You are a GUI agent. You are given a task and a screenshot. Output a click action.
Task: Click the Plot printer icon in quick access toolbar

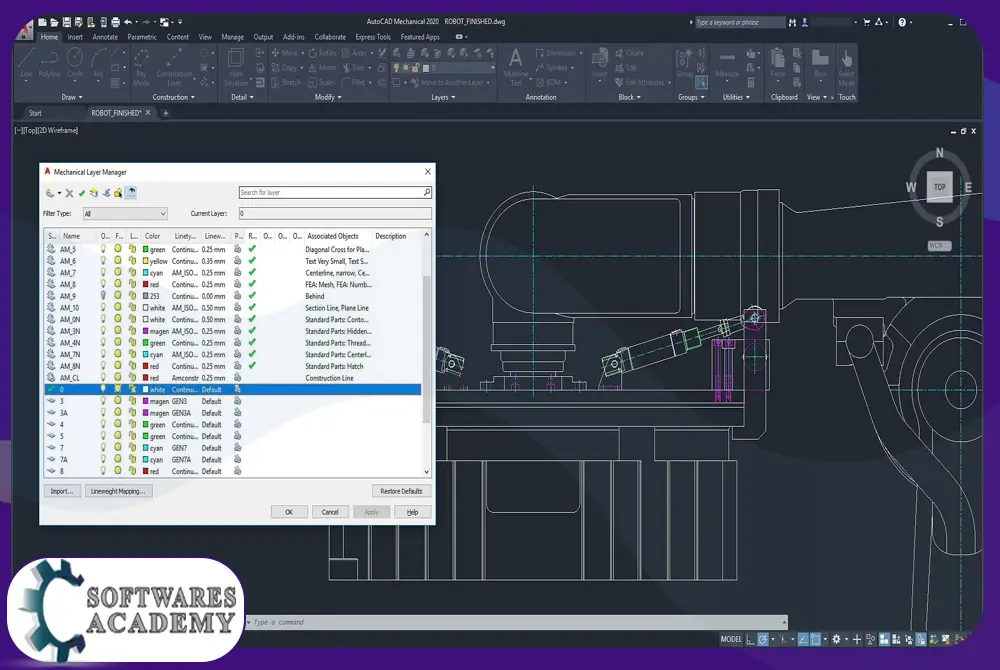coord(115,22)
